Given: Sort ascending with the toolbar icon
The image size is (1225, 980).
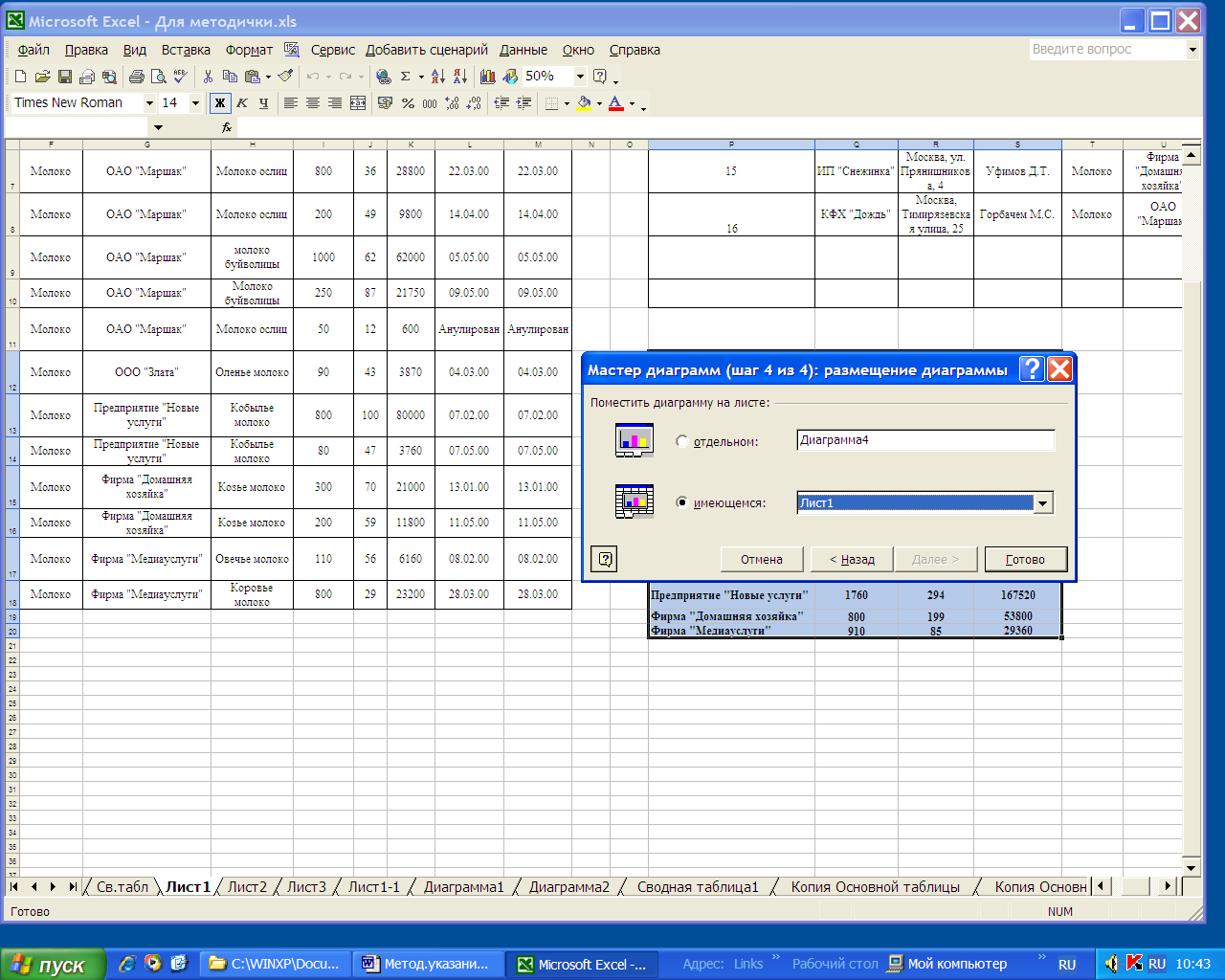Looking at the screenshot, I should click(438, 77).
